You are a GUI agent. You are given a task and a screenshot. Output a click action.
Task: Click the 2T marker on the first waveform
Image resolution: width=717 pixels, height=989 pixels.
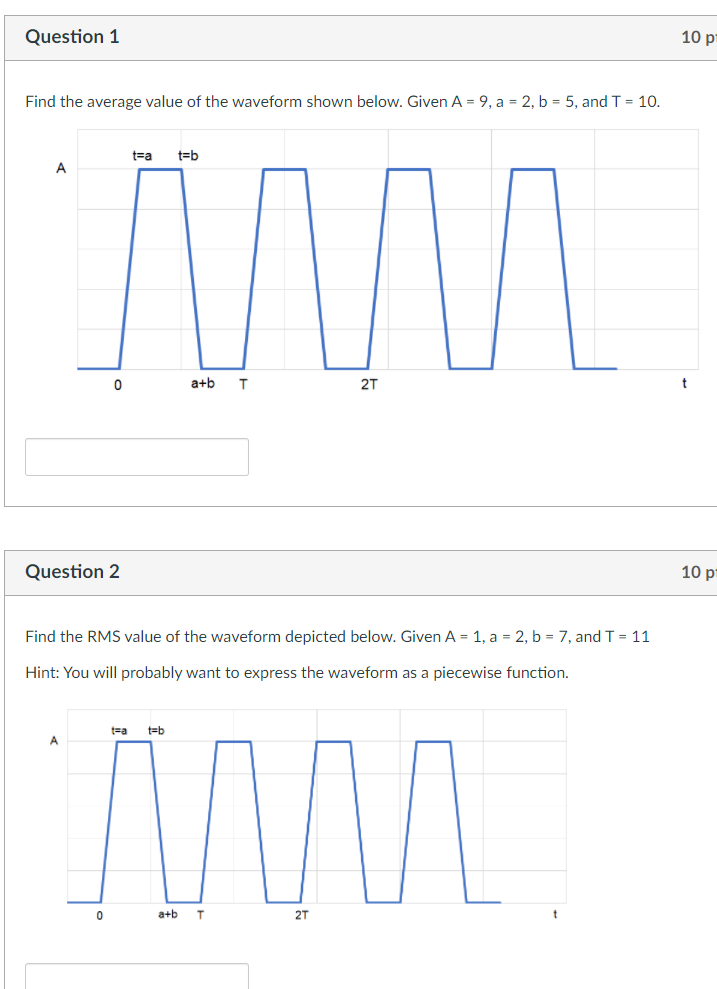coord(368,382)
